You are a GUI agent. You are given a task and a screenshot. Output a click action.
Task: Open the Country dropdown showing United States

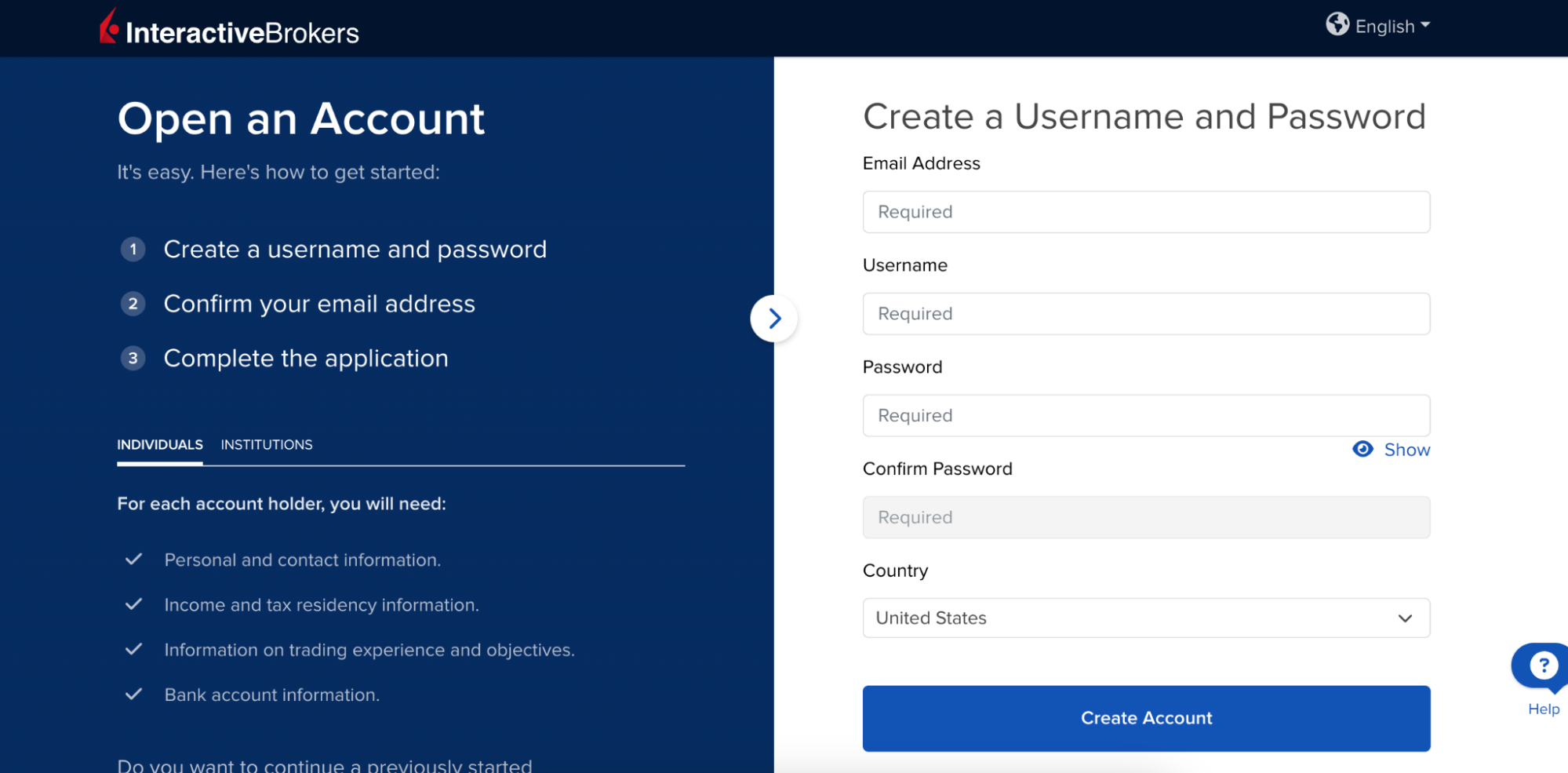coord(1146,618)
